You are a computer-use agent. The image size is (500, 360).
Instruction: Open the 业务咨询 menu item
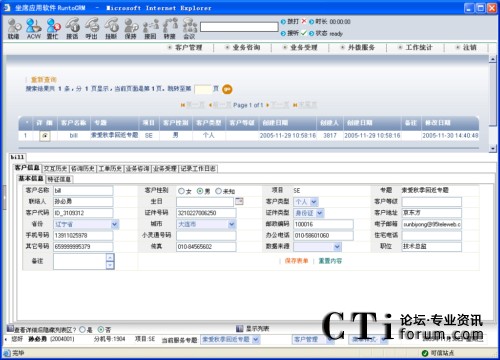click(246, 48)
